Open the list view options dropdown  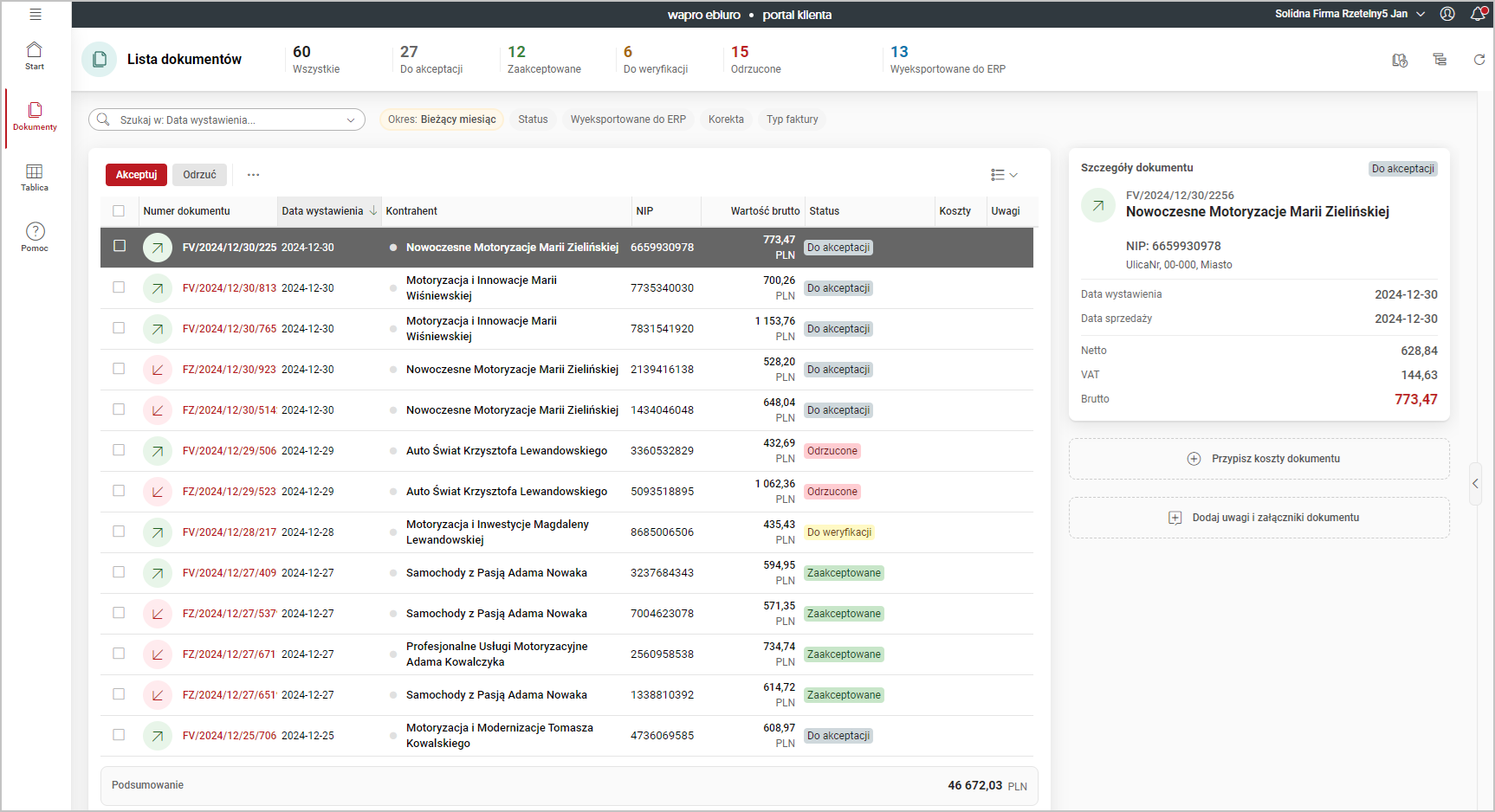pyautogui.click(x=1004, y=175)
